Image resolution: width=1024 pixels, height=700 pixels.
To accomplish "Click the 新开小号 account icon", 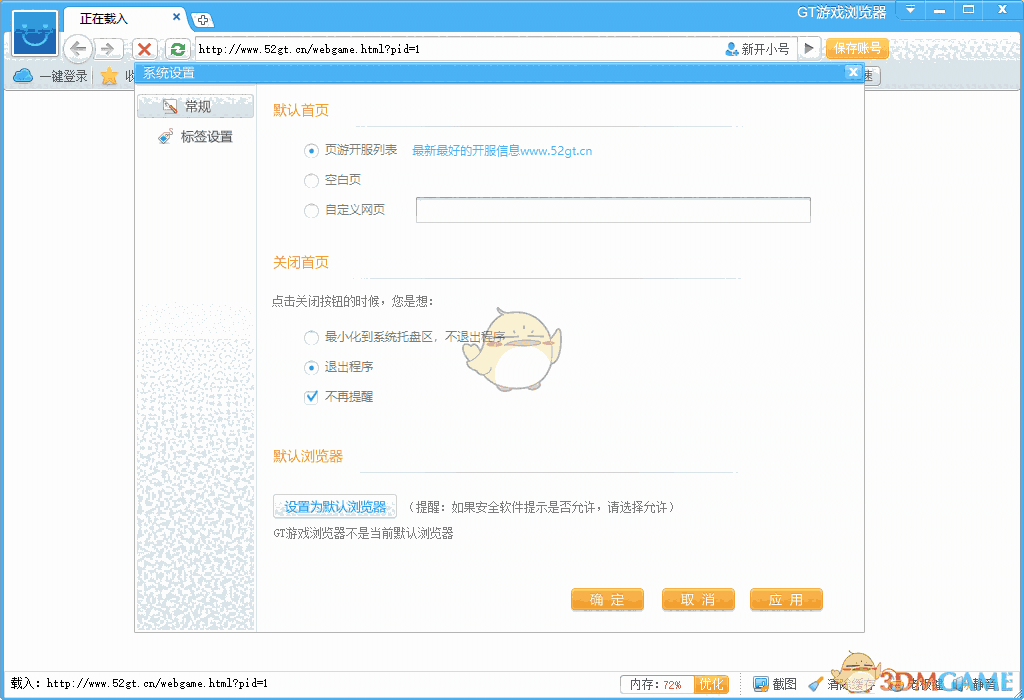I will pyautogui.click(x=730, y=48).
